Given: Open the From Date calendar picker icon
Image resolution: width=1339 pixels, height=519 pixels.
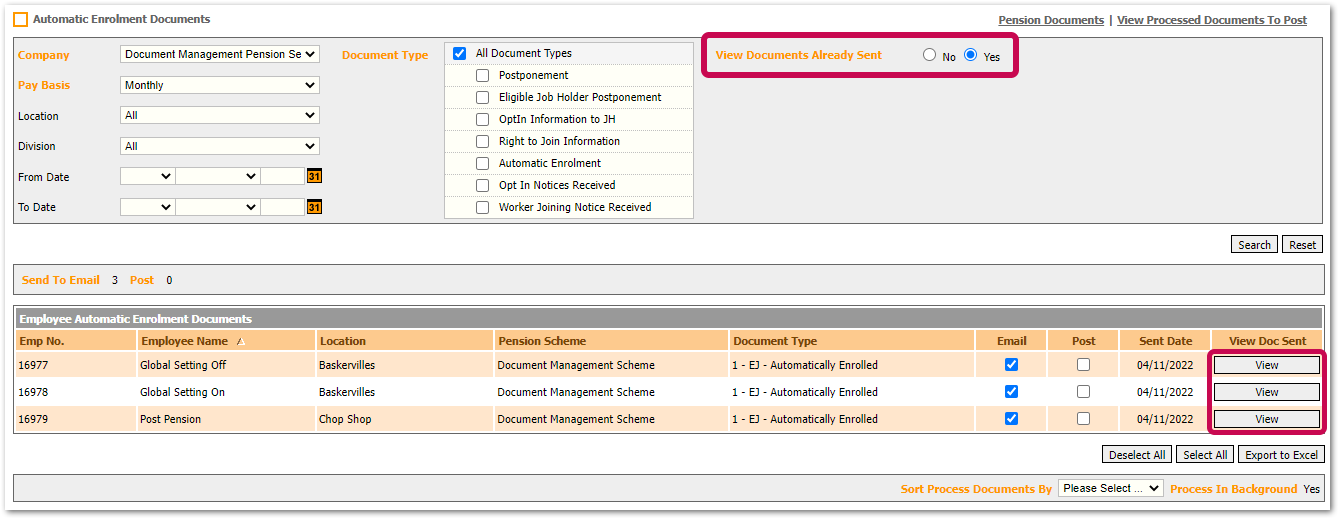Looking at the screenshot, I should (314, 177).
